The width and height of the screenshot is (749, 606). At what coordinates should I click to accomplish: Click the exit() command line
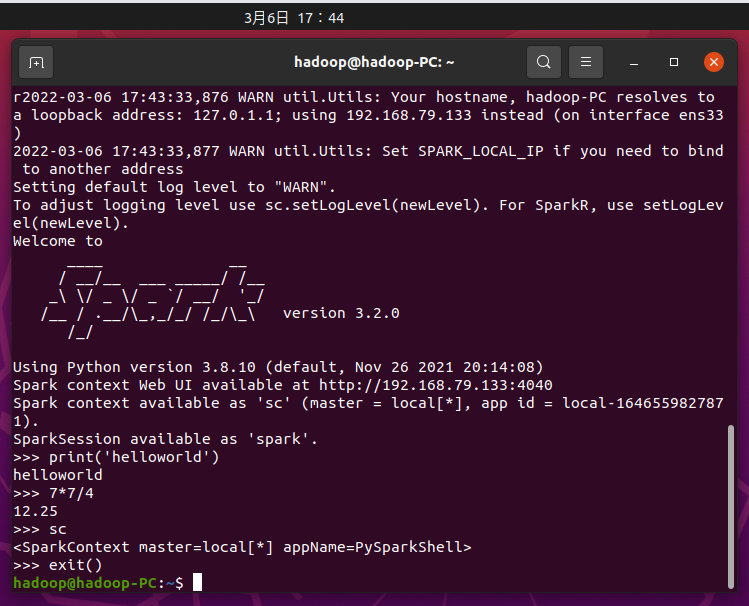[58, 565]
